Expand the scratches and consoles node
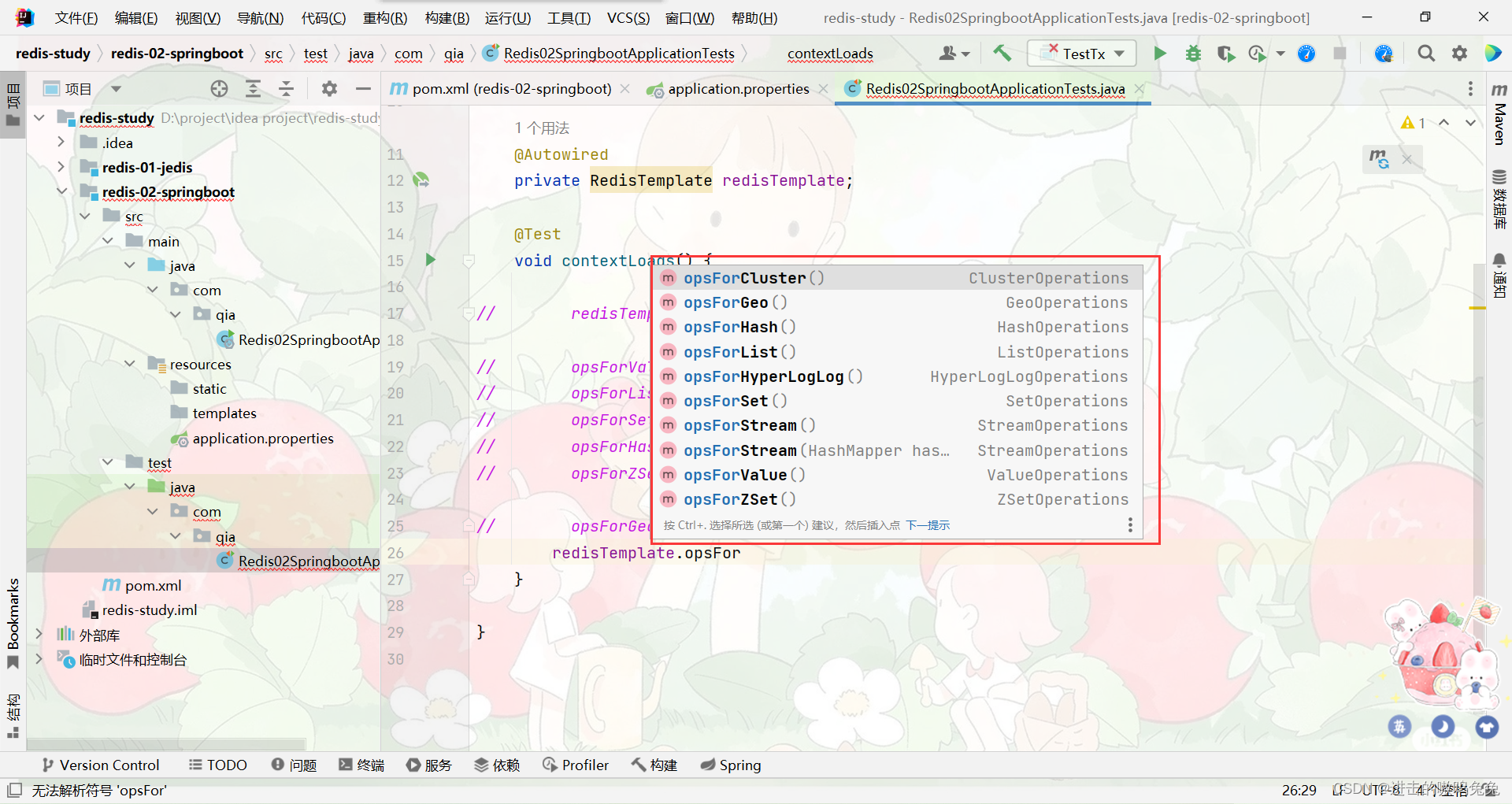 (39, 659)
